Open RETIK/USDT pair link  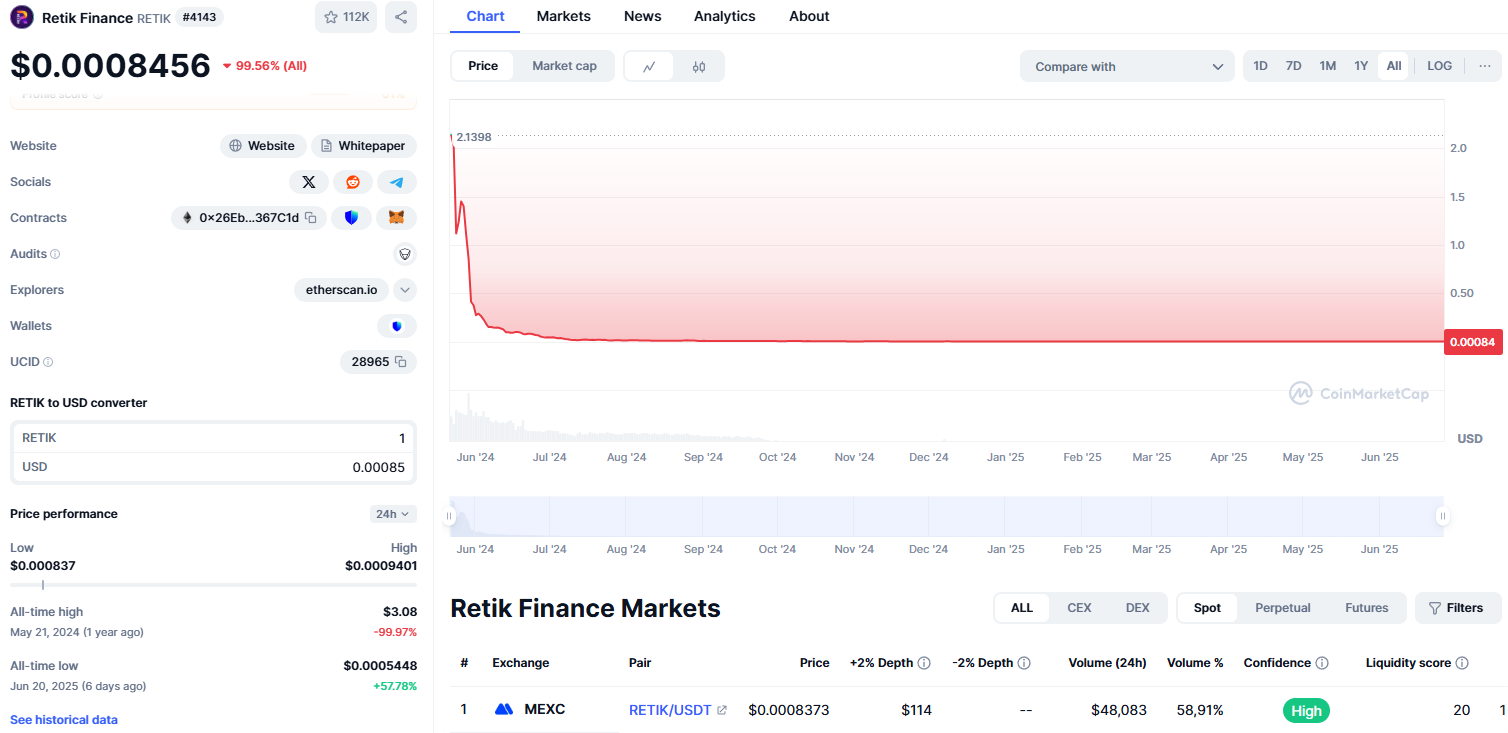[670, 710]
